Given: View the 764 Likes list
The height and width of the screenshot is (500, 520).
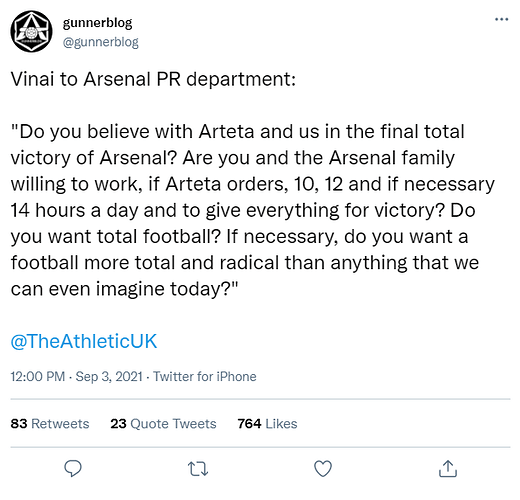Looking at the screenshot, I should [267, 424].
